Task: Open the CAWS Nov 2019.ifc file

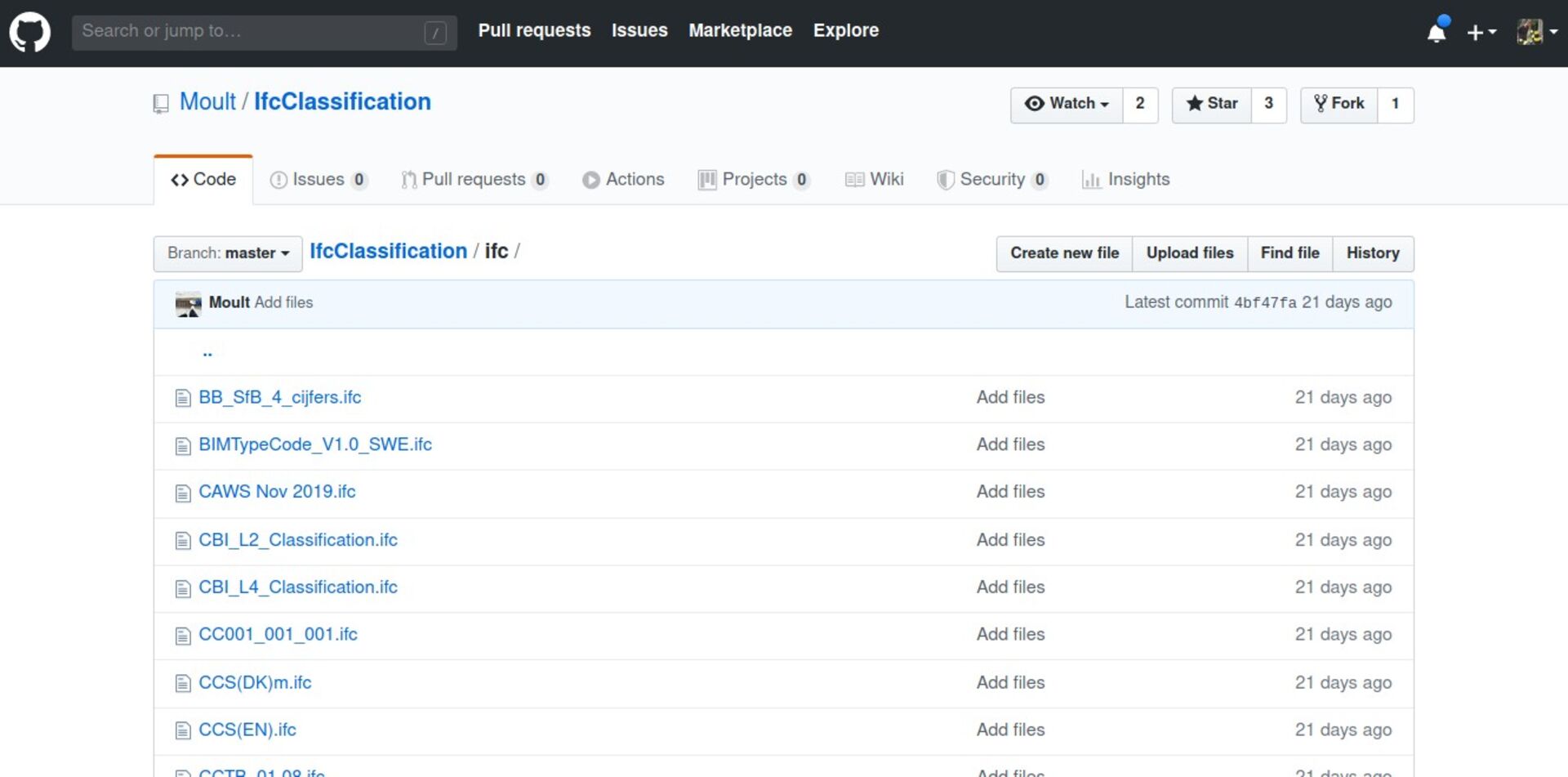Action: [277, 492]
